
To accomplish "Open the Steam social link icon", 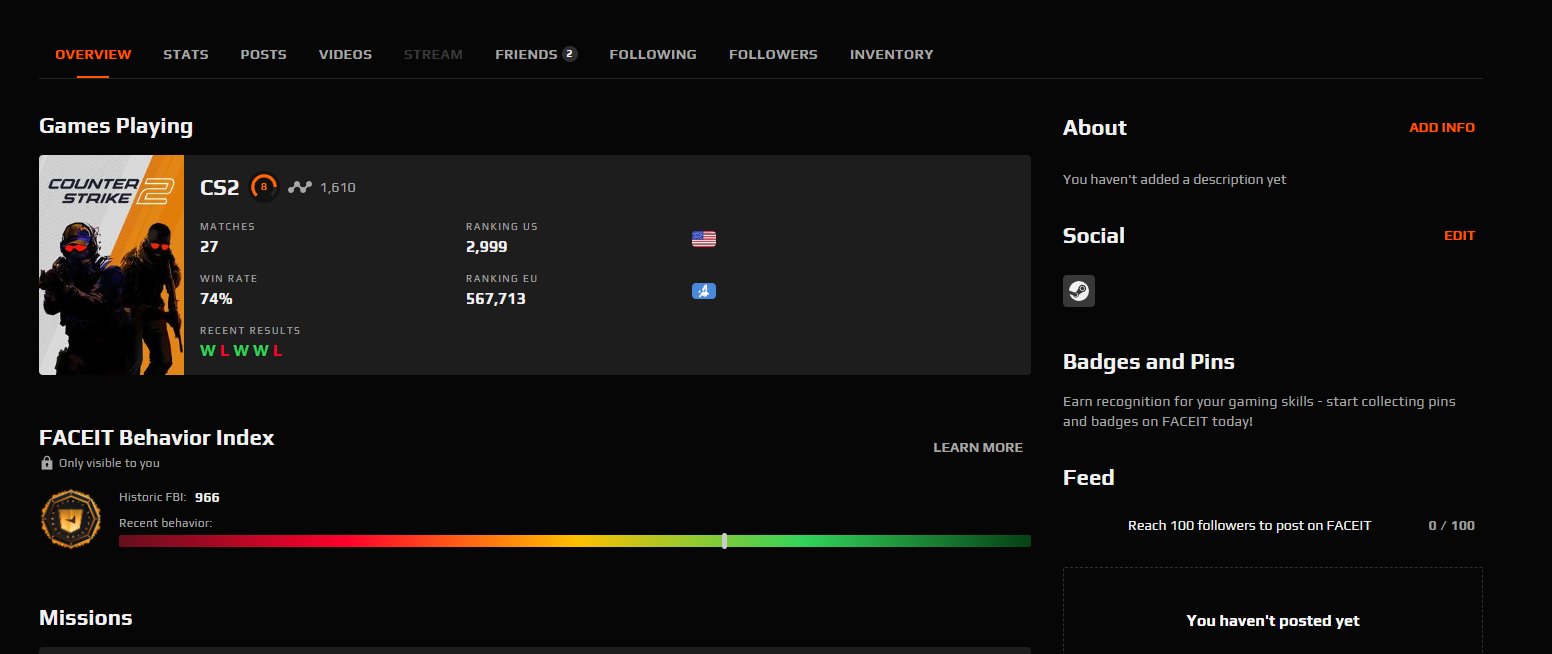I will [x=1079, y=291].
